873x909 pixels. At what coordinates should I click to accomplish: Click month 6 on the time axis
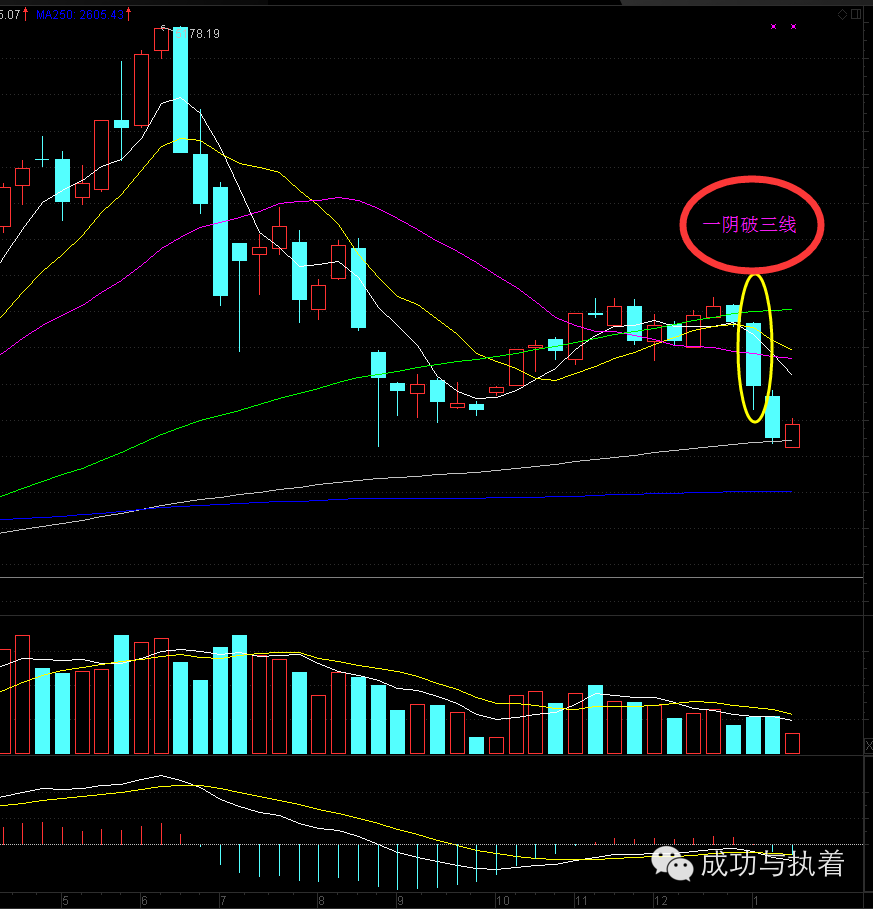point(144,901)
